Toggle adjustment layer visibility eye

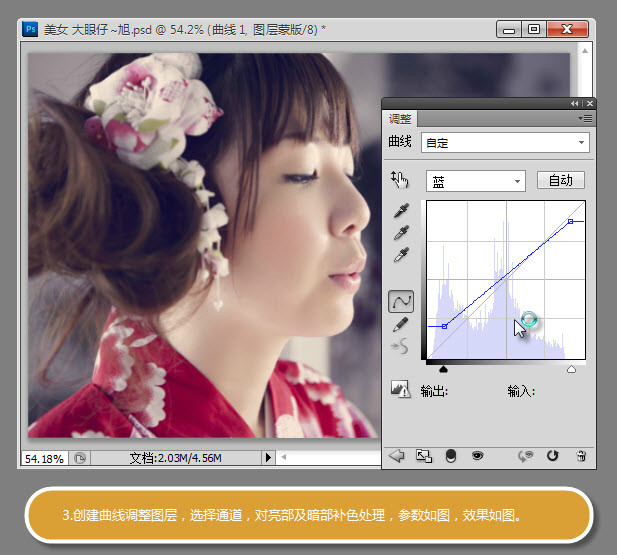click(x=477, y=456)
